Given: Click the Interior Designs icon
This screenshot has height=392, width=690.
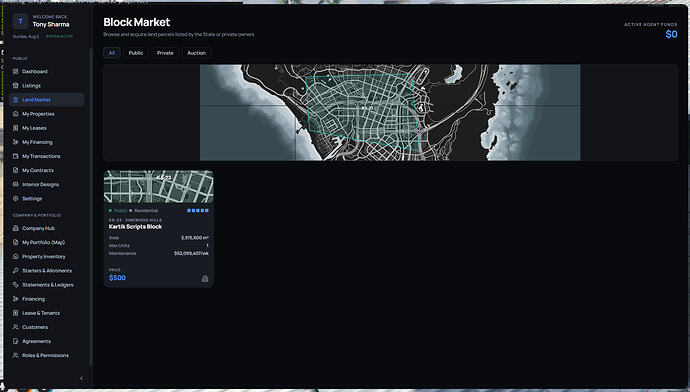Looking at the screenshot, I should tap(16, 184).
